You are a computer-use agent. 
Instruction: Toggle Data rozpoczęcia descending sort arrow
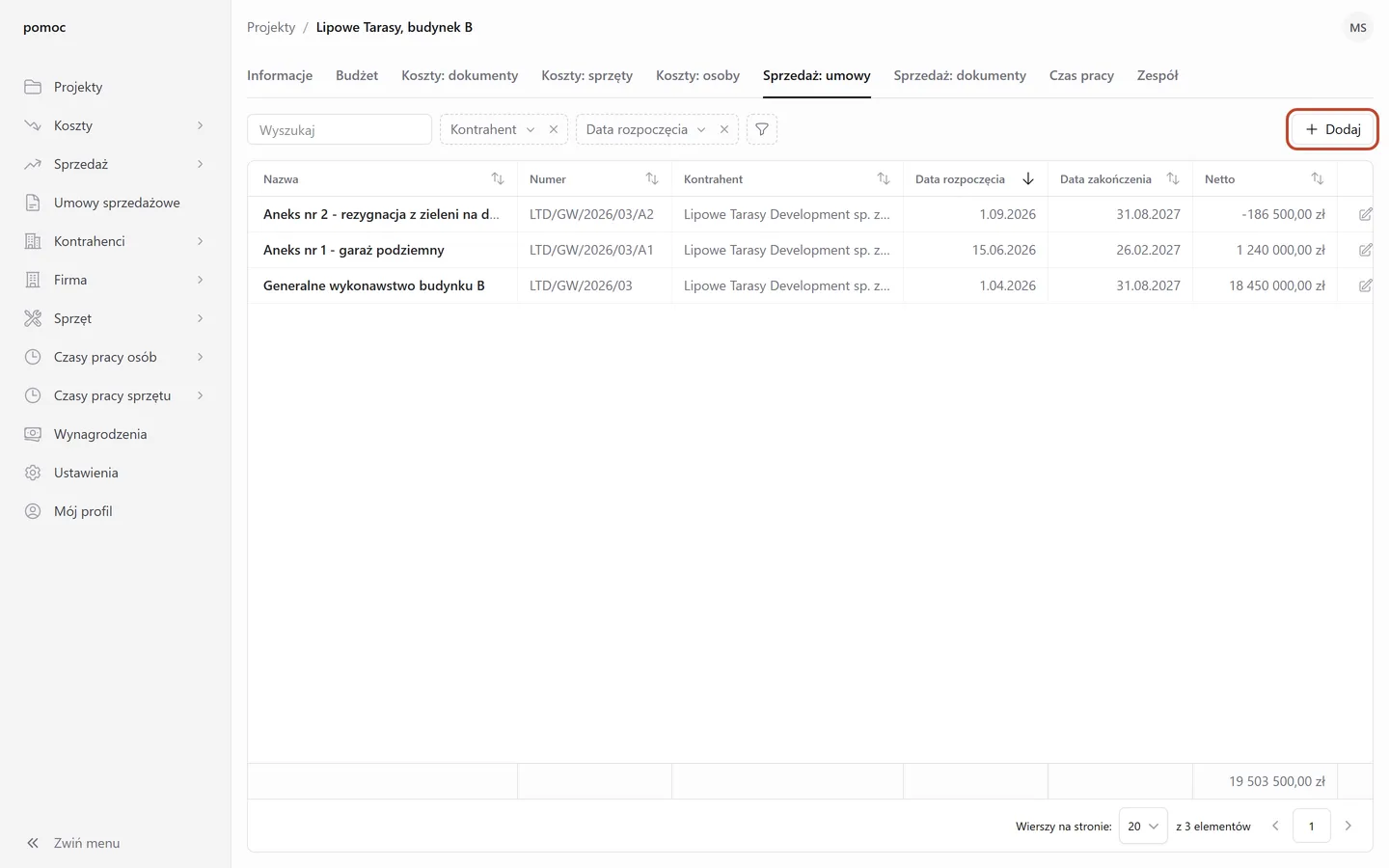tap(1028, 178)
